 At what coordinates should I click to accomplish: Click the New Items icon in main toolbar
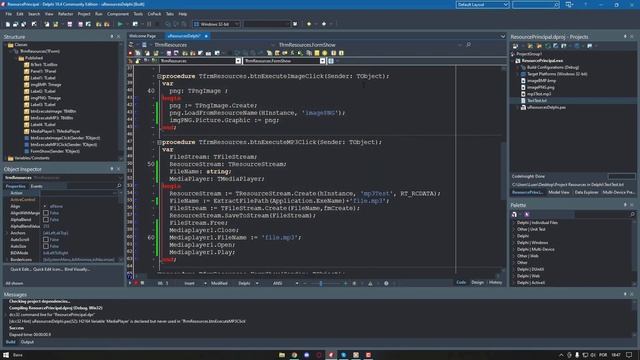tap(8, 24)
